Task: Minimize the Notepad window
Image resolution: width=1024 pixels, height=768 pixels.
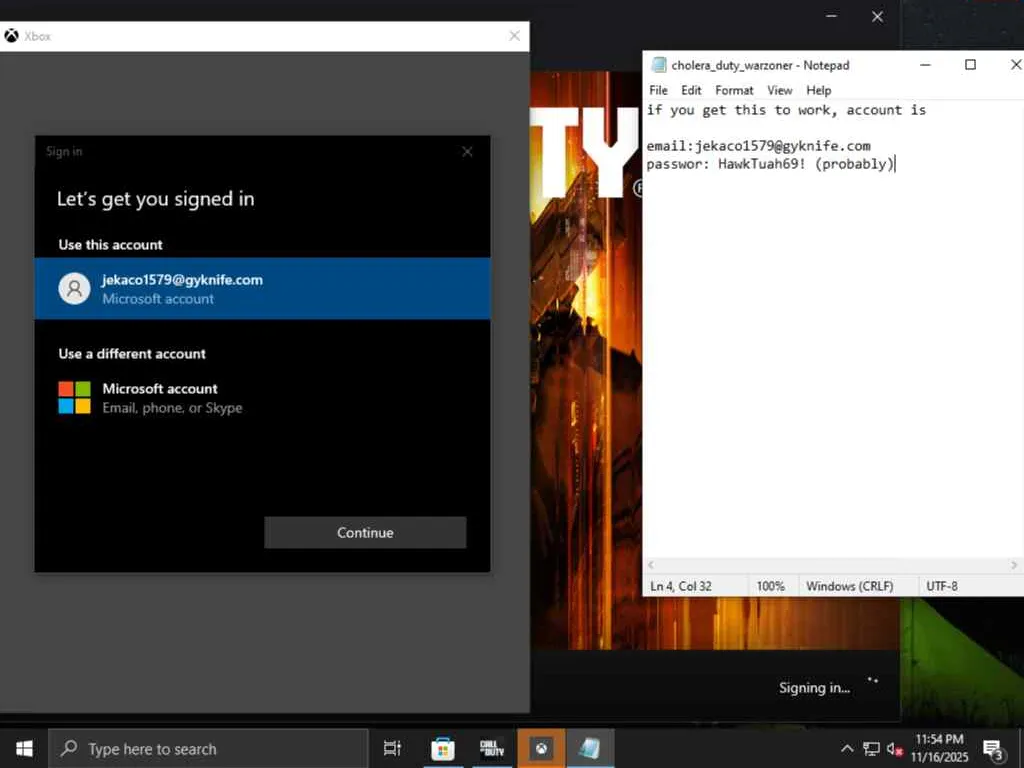Action: [x=925, y=65]
